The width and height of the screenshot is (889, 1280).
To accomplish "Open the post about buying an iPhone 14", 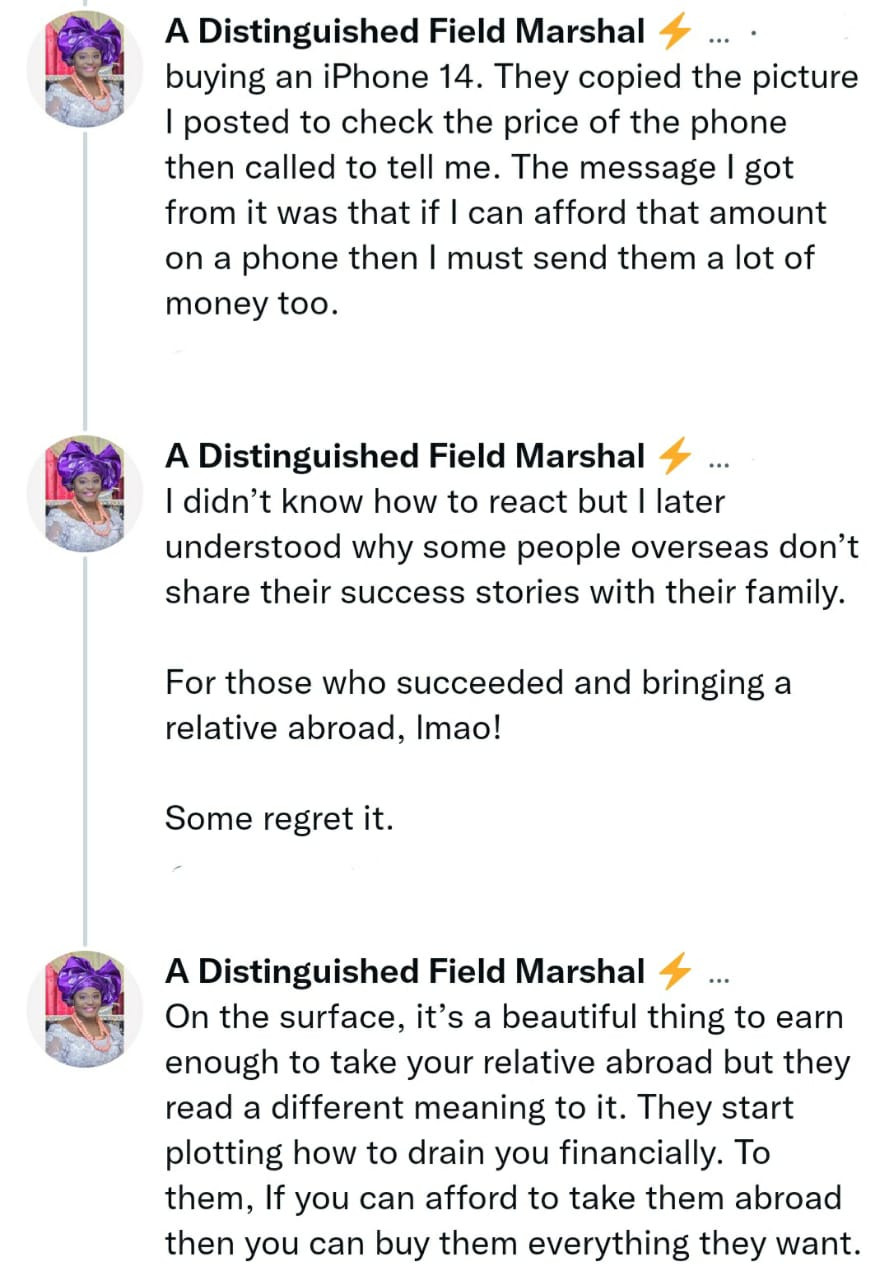I will click(x=500, y=190).
